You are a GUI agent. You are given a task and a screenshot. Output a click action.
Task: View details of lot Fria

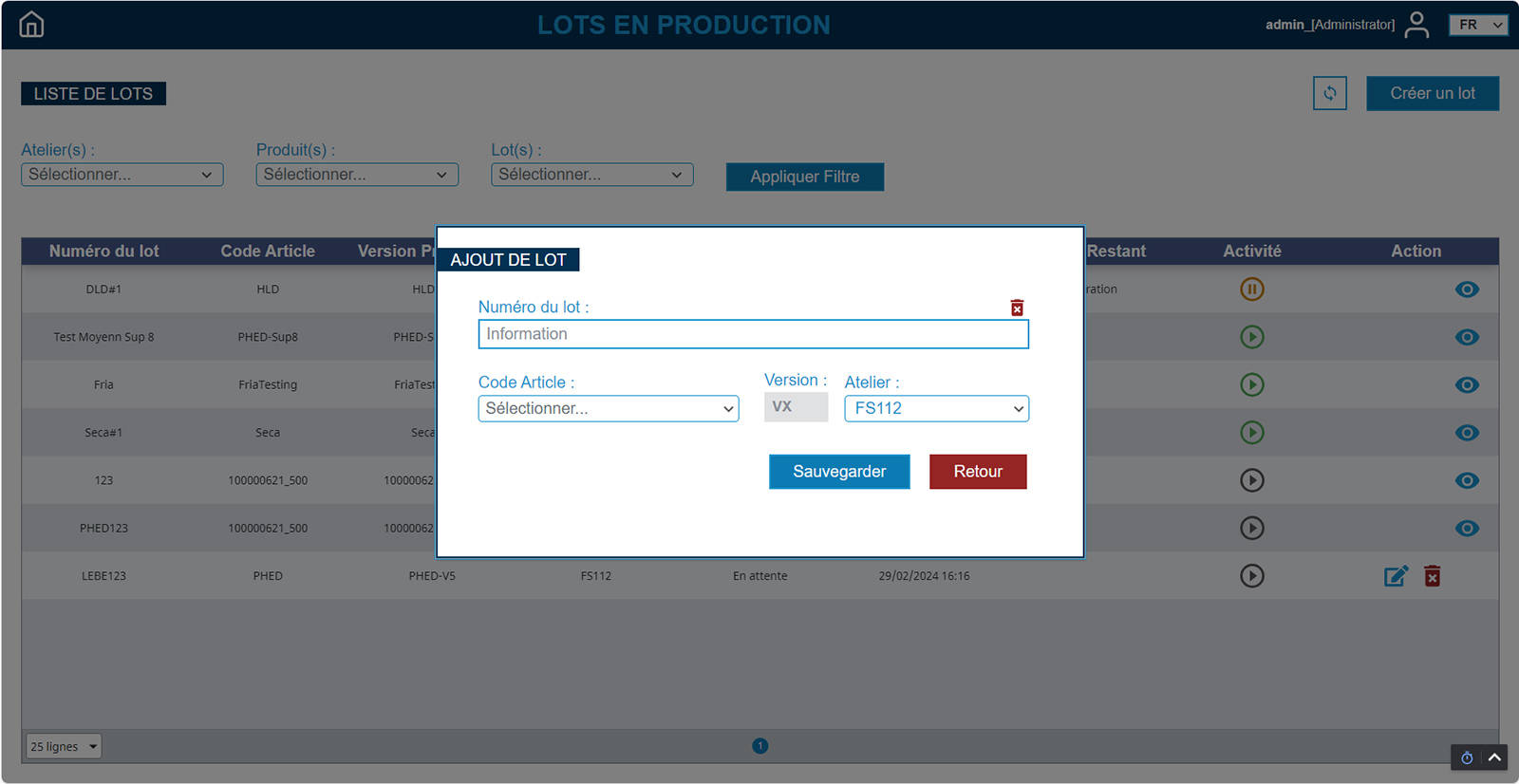tap(1467, 384)
